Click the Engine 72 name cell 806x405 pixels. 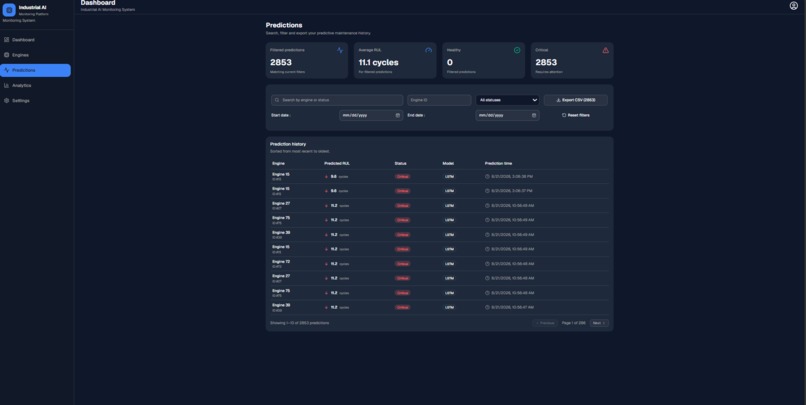pyautogui.click(x=281, y=262)
